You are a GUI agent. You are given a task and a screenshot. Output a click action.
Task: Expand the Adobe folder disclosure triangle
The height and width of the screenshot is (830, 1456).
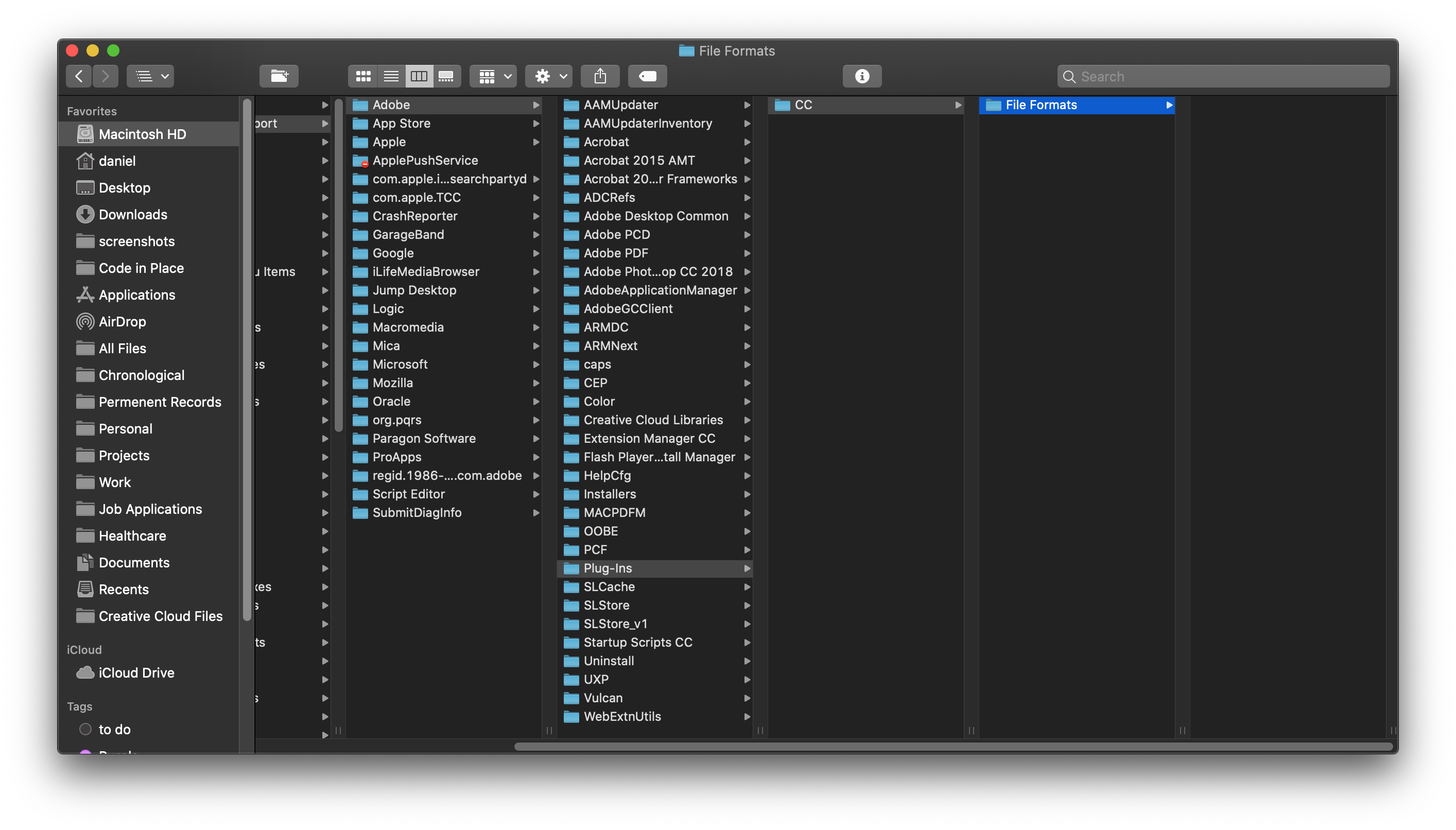coord(536,104)
